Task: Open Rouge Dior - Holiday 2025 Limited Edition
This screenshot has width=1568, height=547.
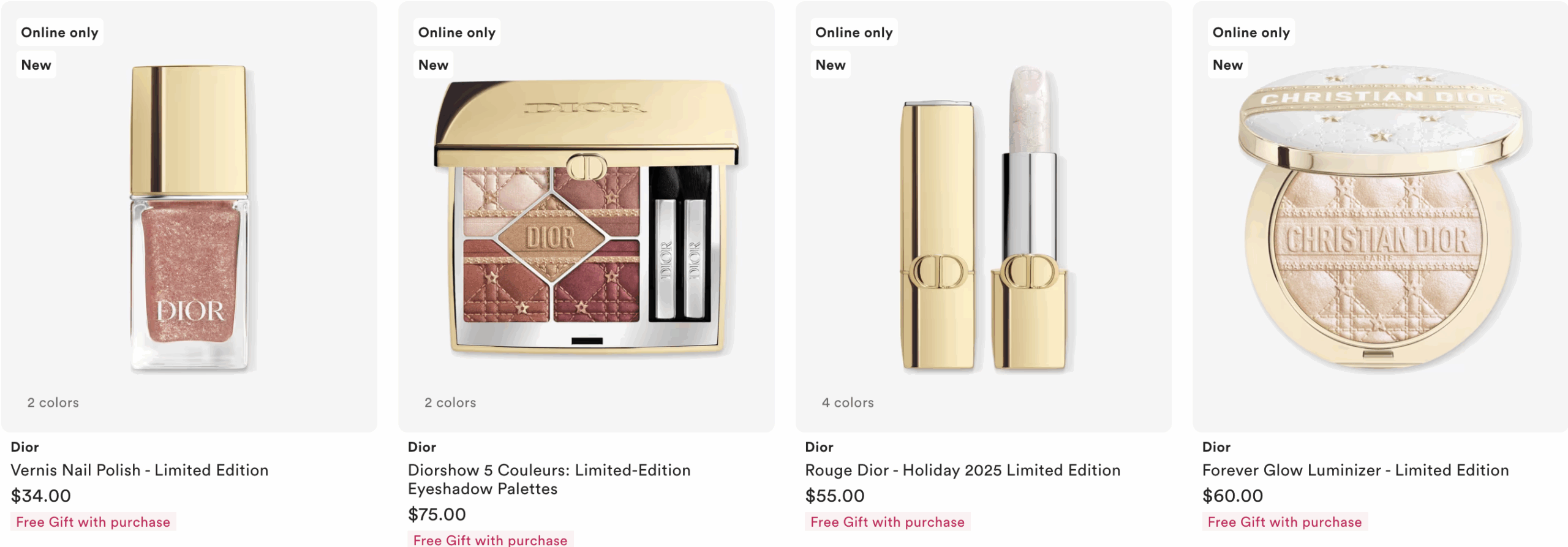Action: [x=963, y=470]
